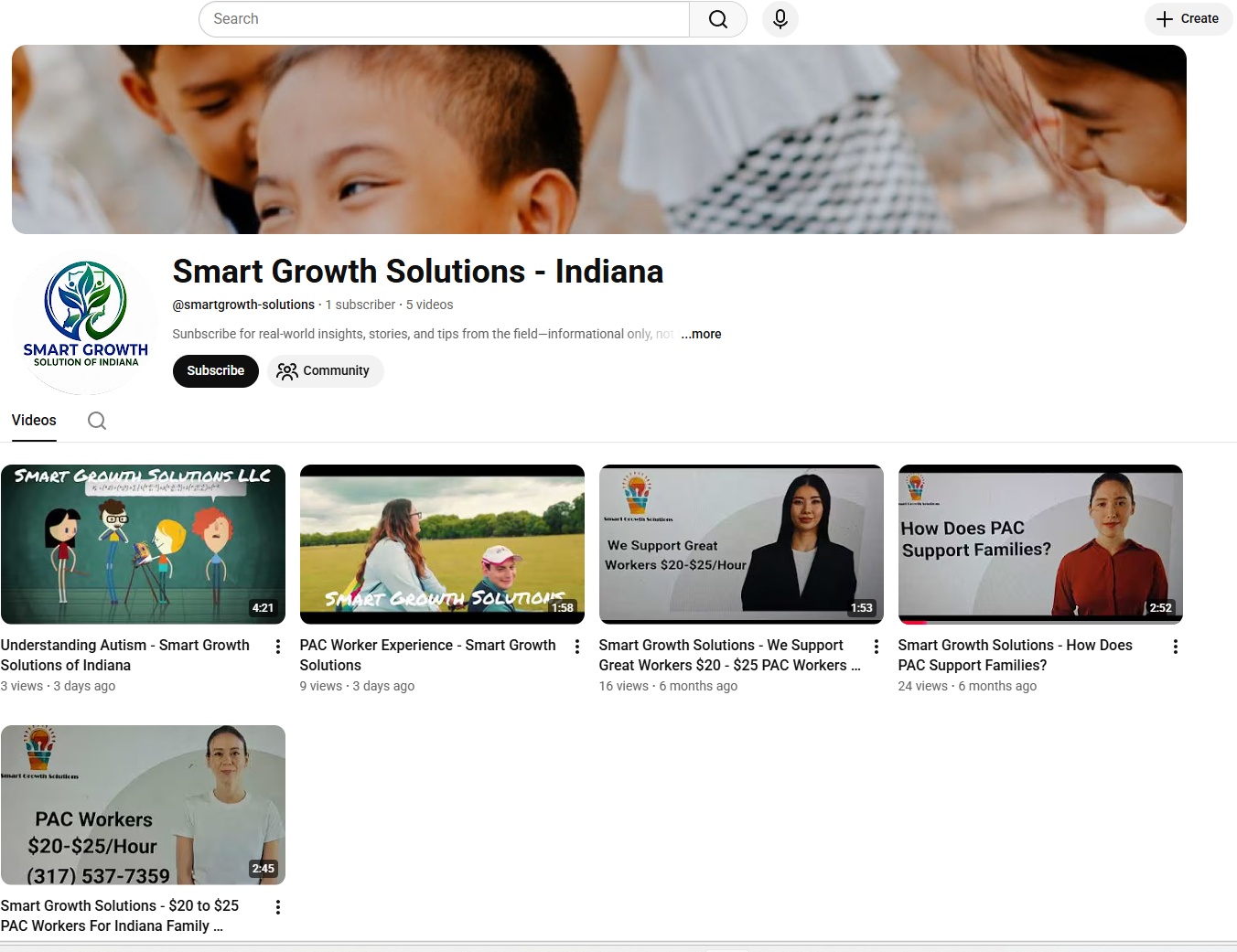Open options menu for PAC Worker Experience
The height and width of the screenshot is (952, 1237).
click(577, 647)
